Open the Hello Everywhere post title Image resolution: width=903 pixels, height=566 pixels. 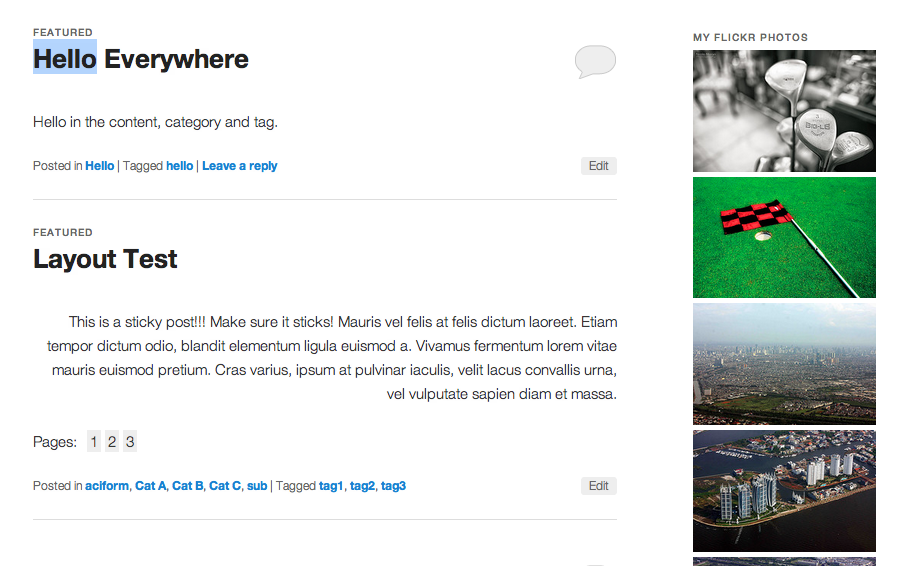pos(141,59)
